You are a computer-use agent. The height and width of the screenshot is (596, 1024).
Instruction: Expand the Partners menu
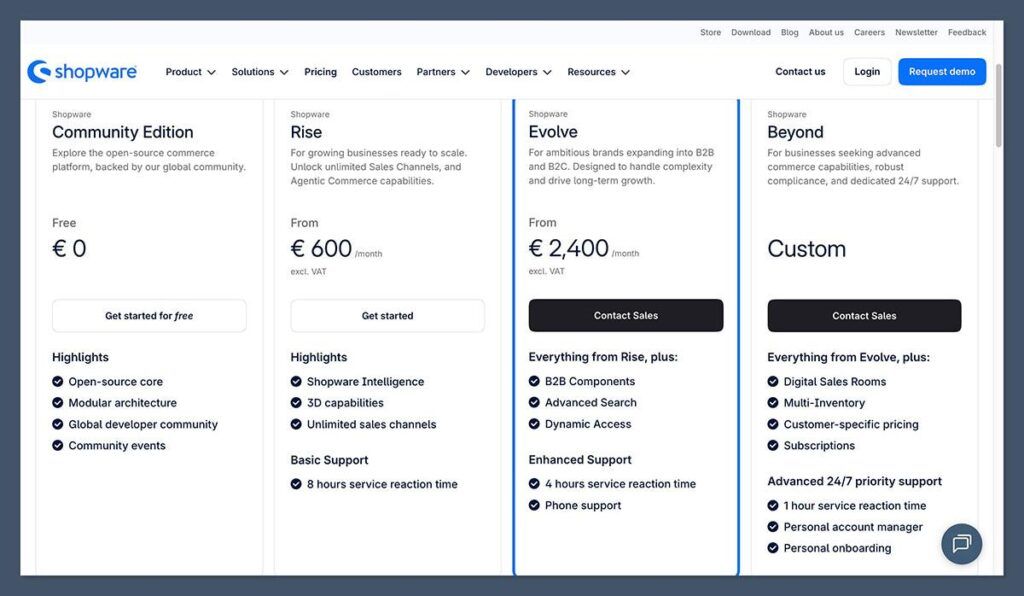[x=443, y=72]
